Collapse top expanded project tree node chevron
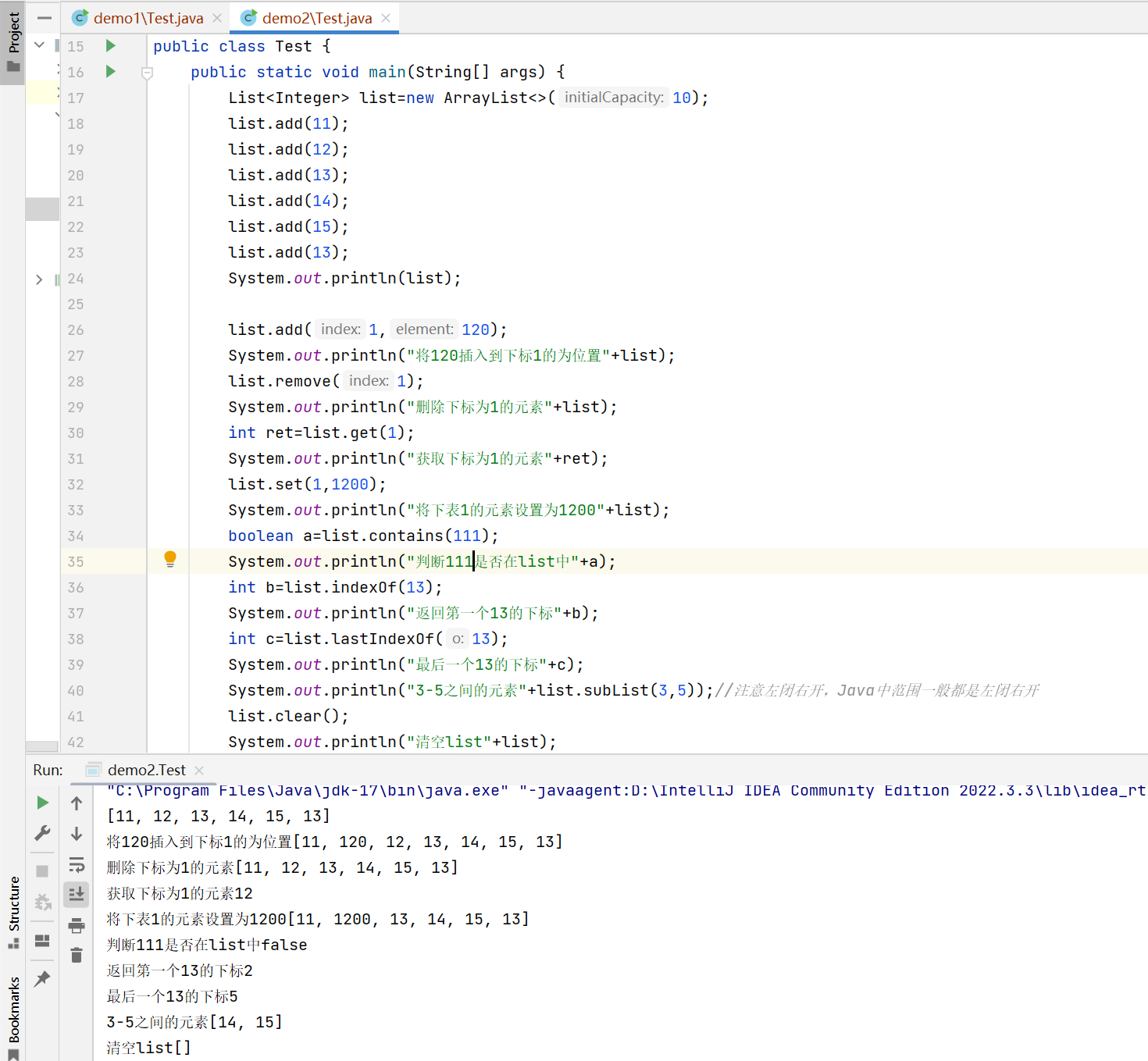 pyautogui.click(x=39, y=45)
